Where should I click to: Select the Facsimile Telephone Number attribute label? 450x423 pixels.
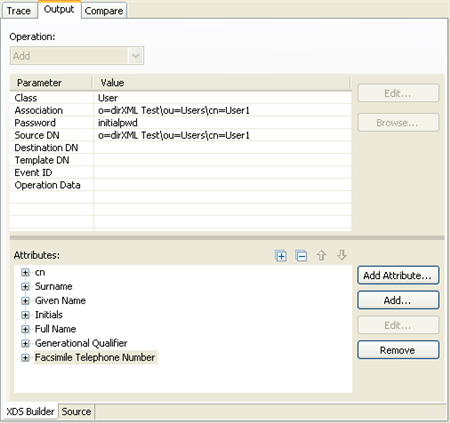pyautogui.click(x=95, y=358)
